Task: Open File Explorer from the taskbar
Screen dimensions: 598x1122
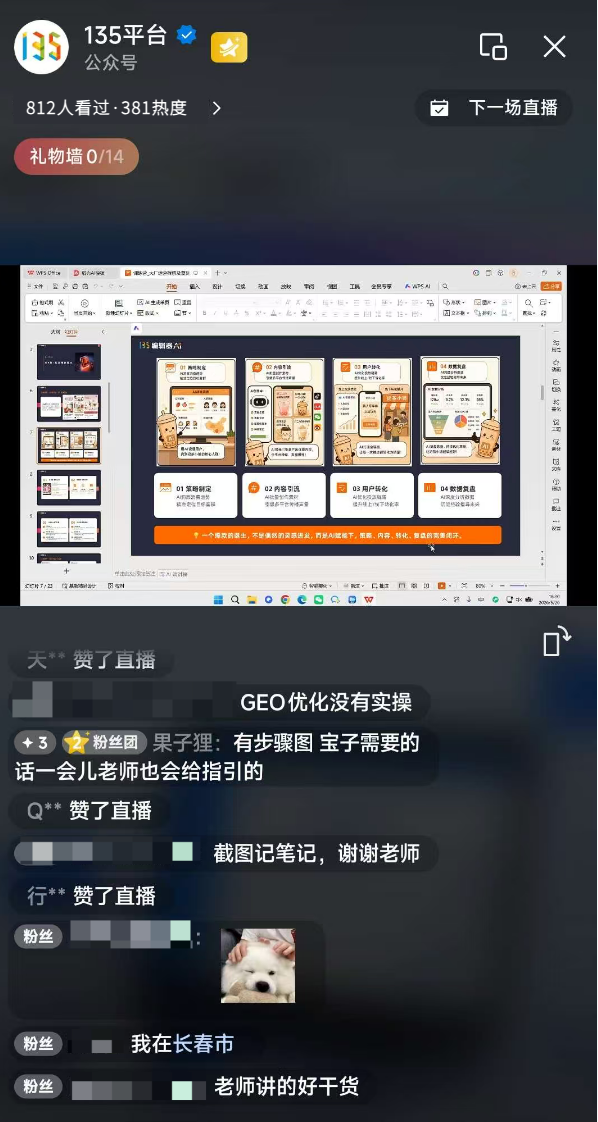Action: 252,599
